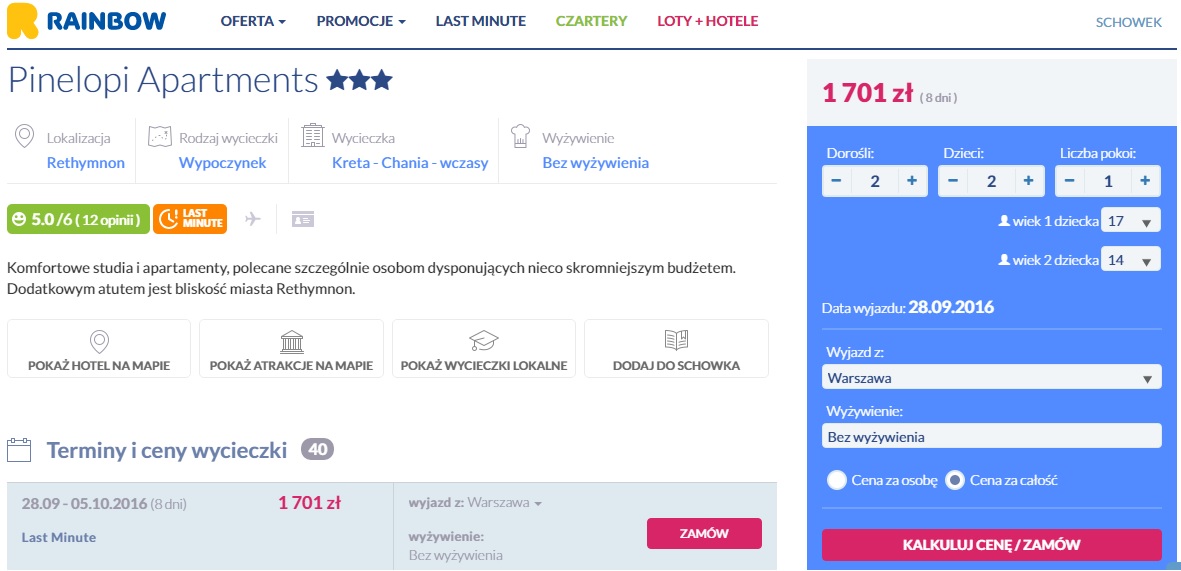Click the Rainbow logo icon
This screenshot has height=571, width=1181.
[x=22, y=21]
